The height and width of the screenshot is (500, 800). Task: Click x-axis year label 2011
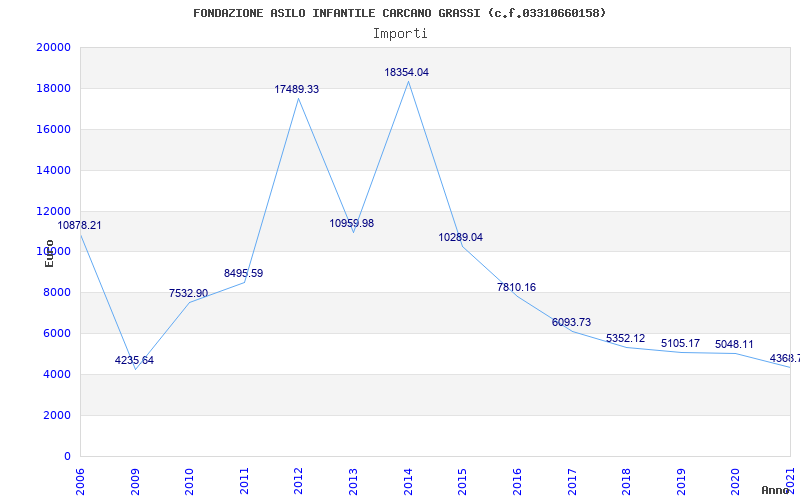coord(244,481)
